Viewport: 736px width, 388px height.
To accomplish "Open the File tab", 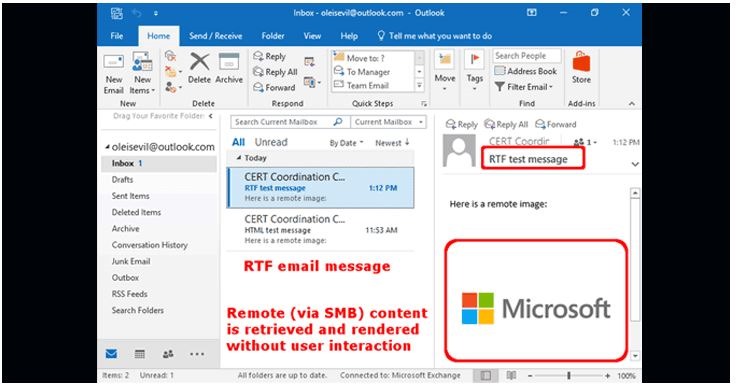I will pos(117,36).
